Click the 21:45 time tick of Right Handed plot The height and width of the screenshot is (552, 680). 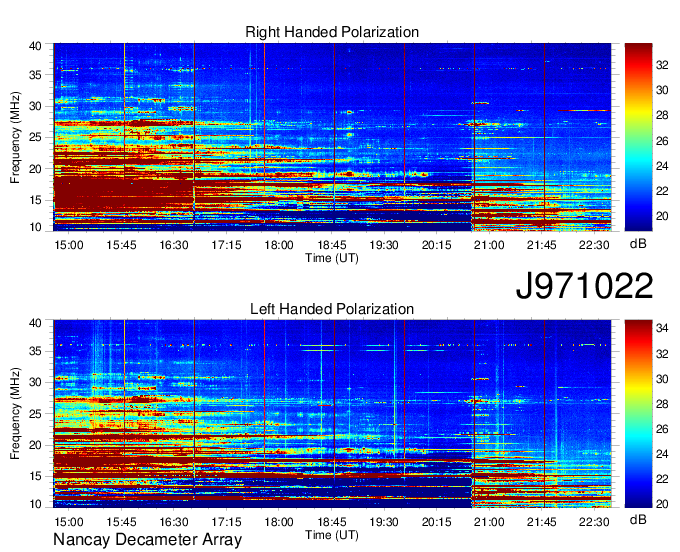542,245
